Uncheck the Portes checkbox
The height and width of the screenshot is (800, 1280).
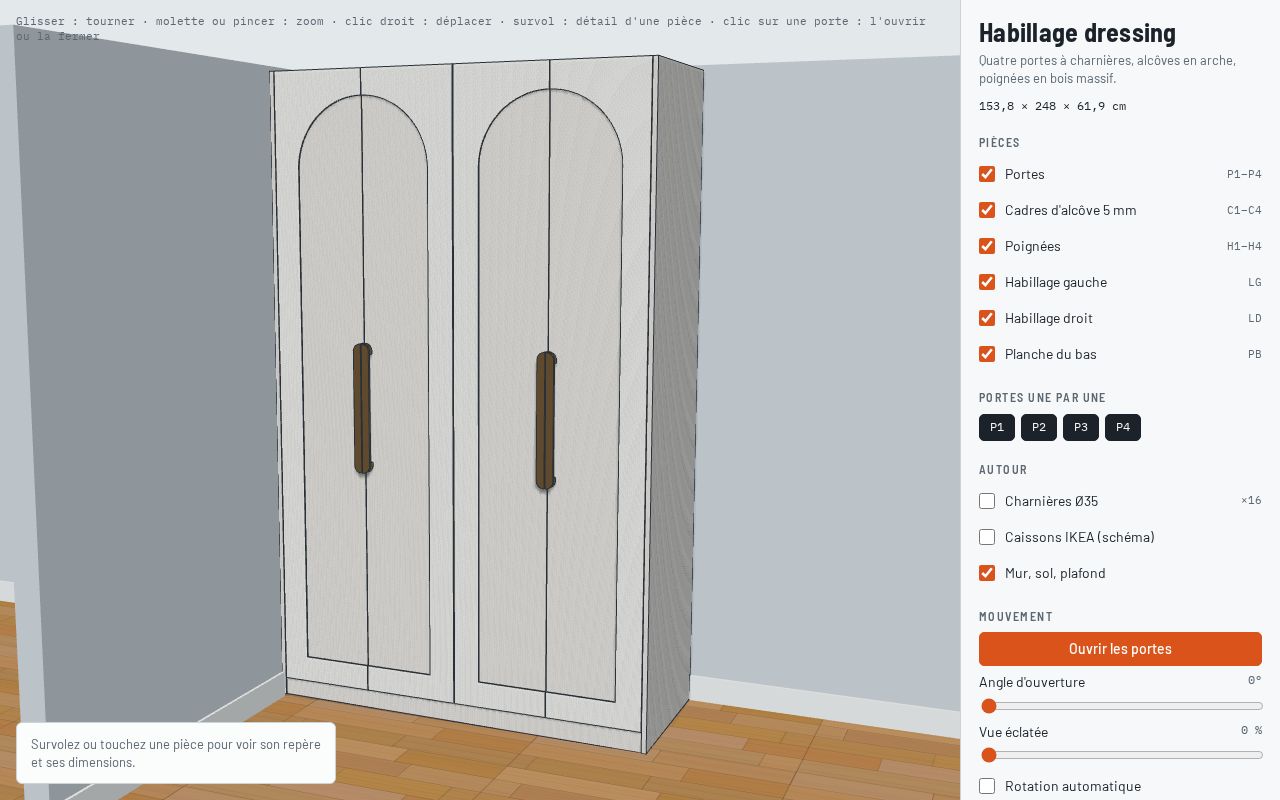tap(987, 174)
